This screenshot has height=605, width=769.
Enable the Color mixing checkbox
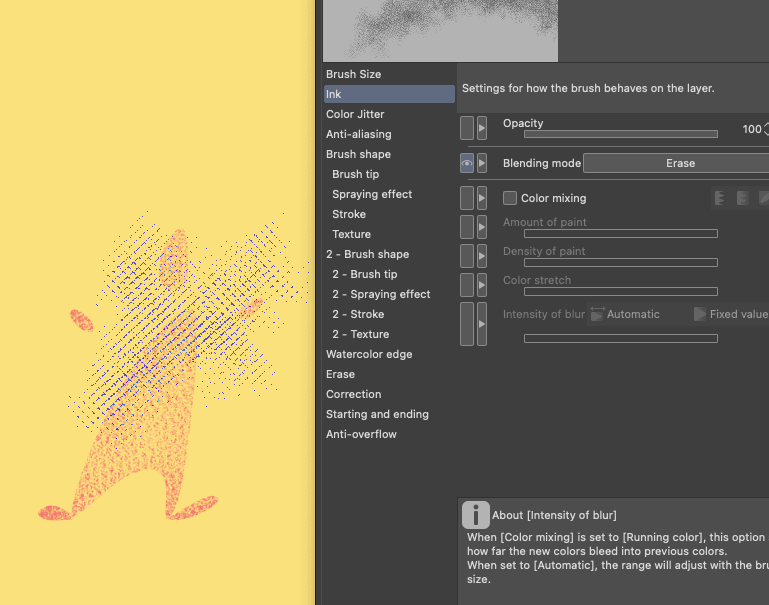(510, 198)
